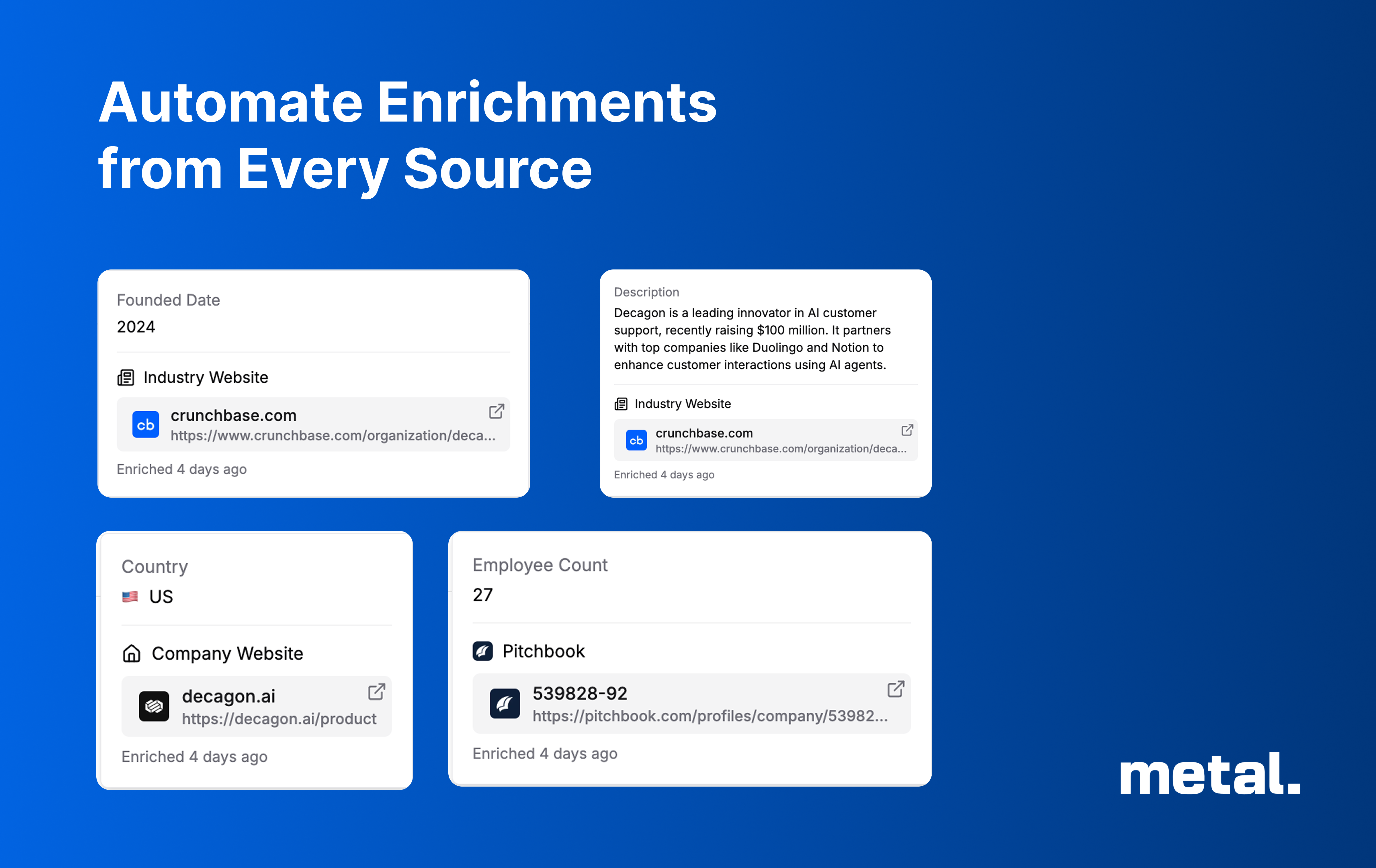Open Crunchbase URL in Founded Date card
The height and width of the screenshot is (868, 1376).
click(333, 436)
